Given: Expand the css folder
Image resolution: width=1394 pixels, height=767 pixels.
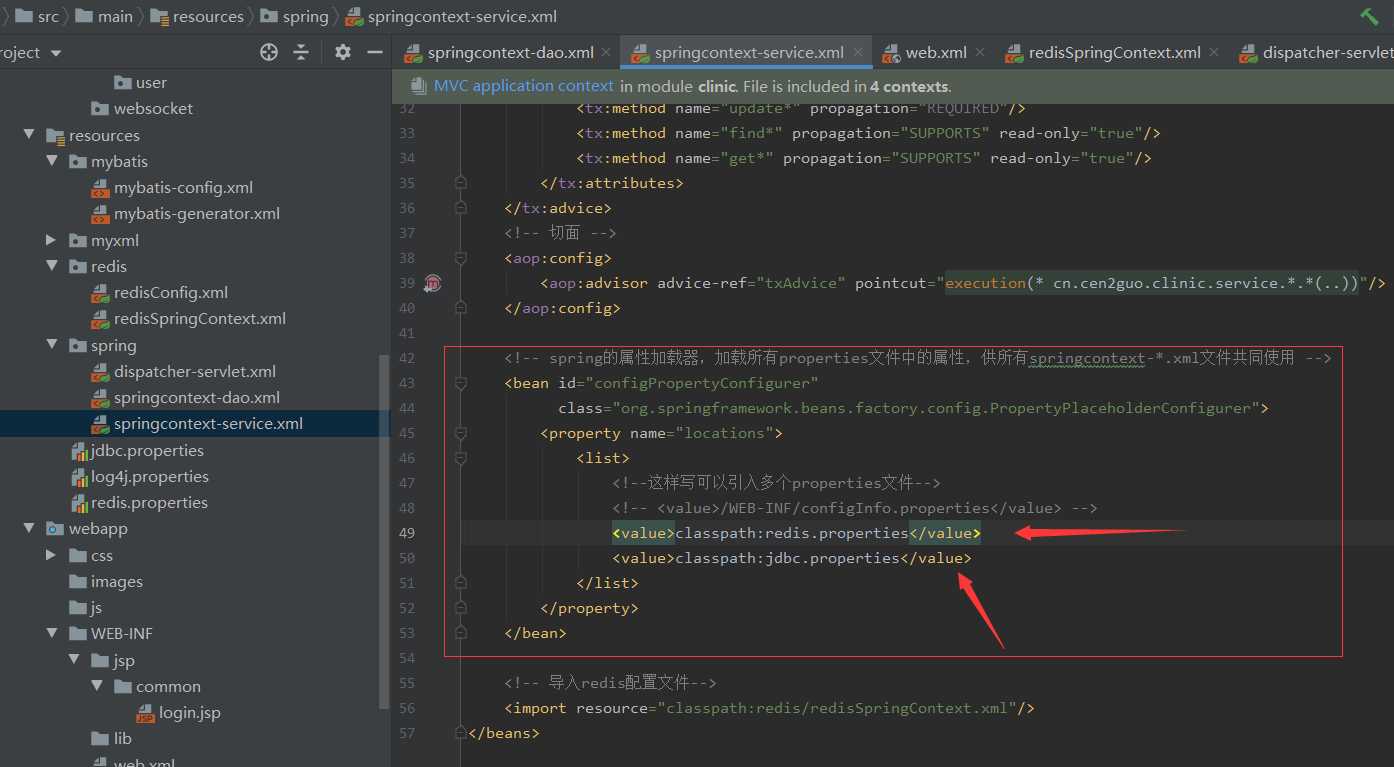Looking at the screenshot, I should 51,555.
